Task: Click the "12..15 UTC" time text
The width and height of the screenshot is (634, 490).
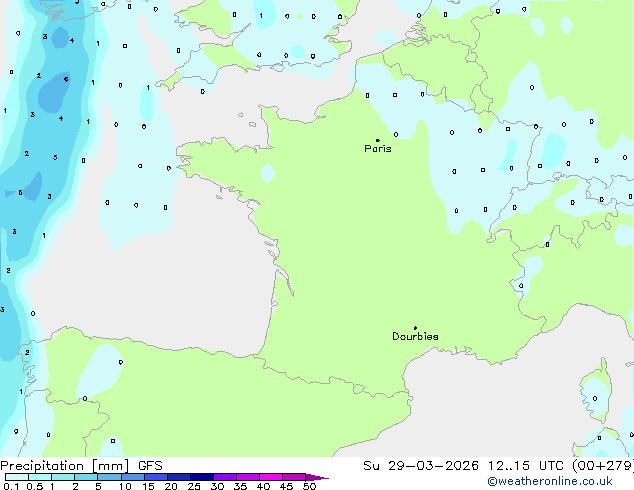Action: pyautogui.click(x=525, y=466)
